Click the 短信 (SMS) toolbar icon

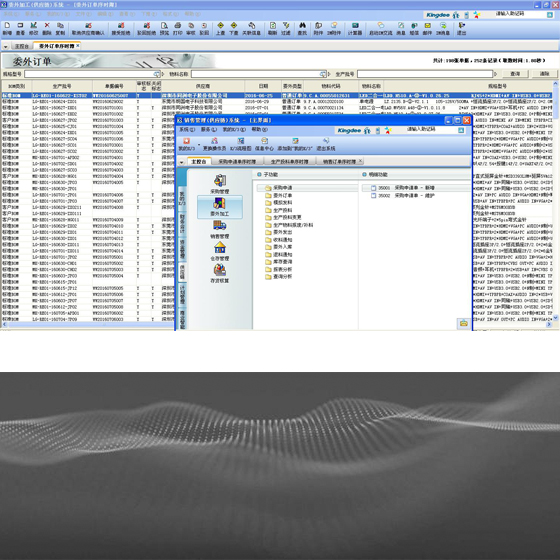tap(414, 29)
